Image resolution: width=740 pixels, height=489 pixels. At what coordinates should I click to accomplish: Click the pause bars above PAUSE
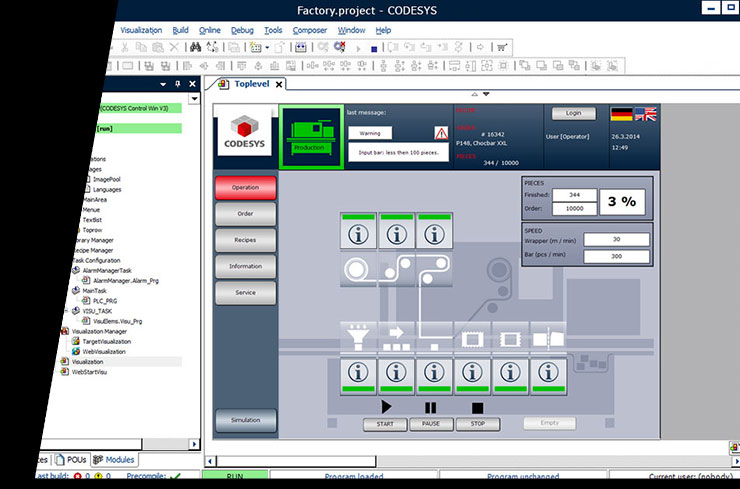click(x=430, y=407)
